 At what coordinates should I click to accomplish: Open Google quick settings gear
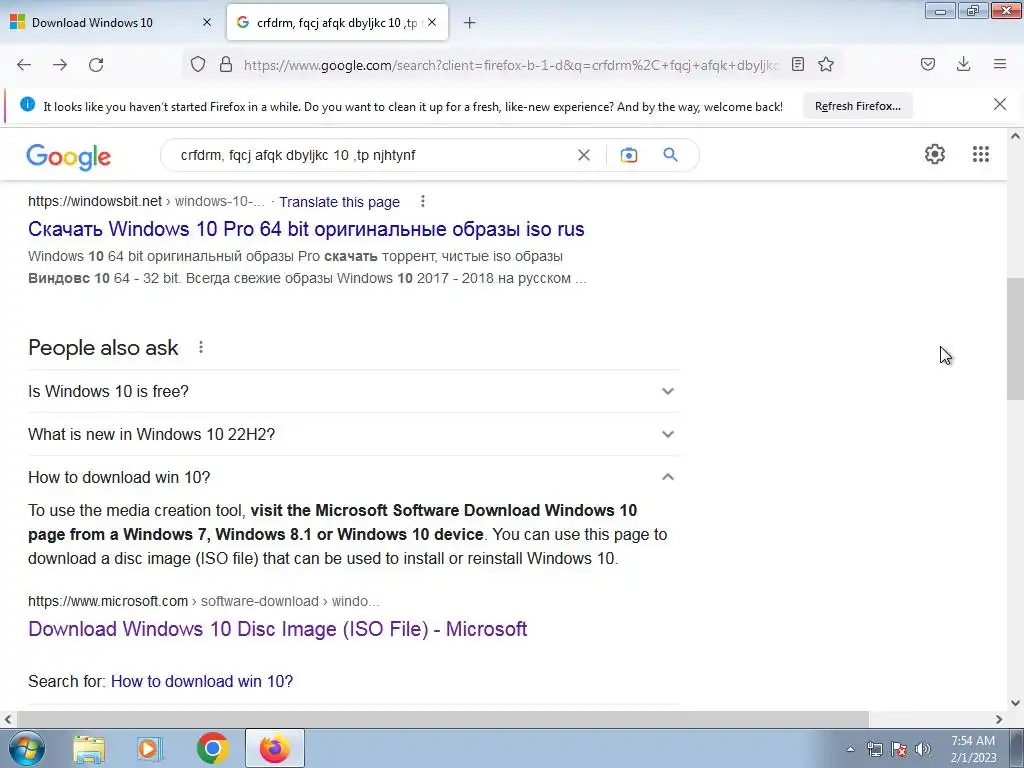[935, 154]
